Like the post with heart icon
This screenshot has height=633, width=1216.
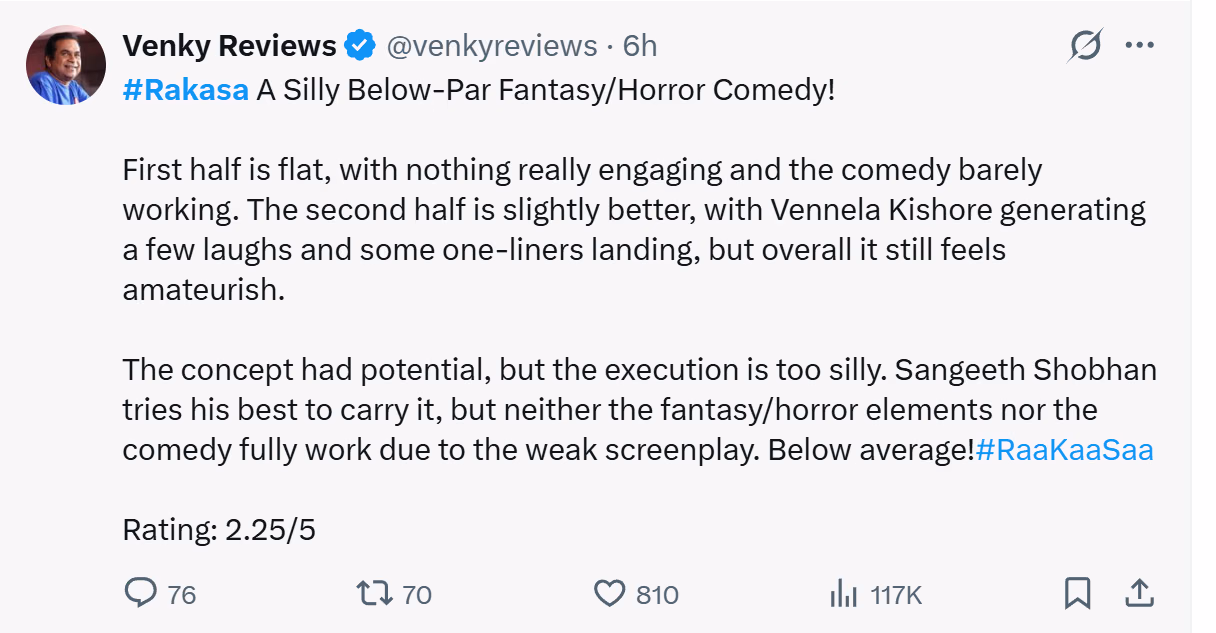point(609,594)
